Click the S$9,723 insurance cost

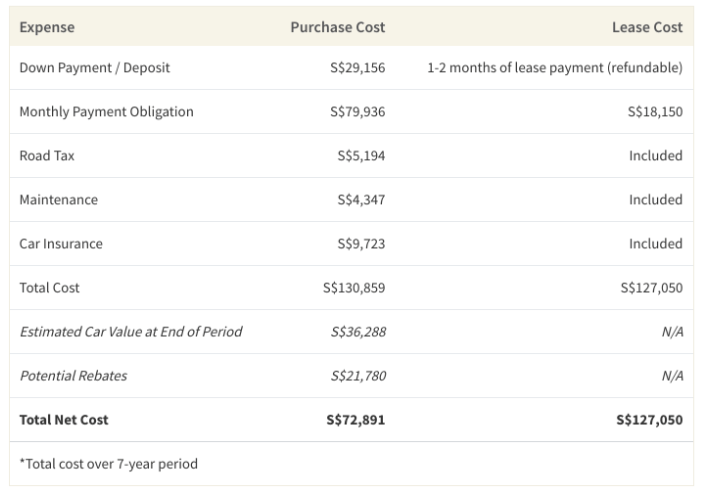click(x=361, y=244)
